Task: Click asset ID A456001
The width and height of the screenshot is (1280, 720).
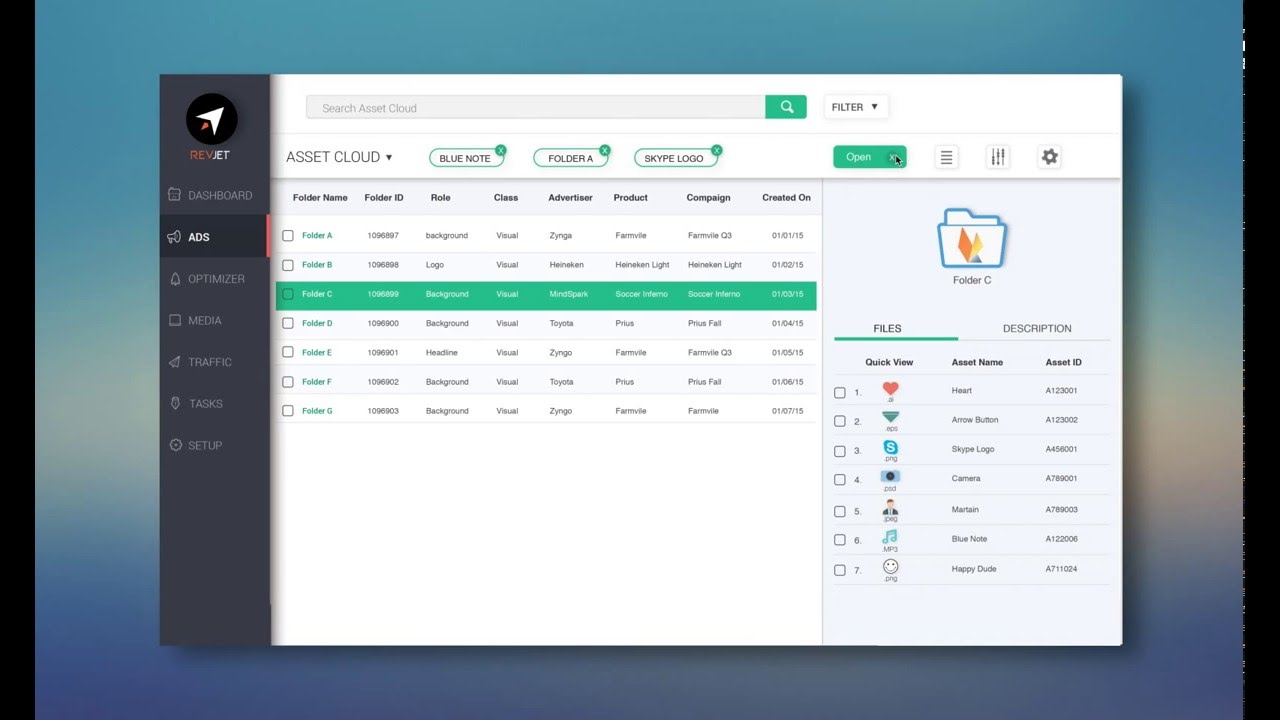Action: (x=1061, y=450)
